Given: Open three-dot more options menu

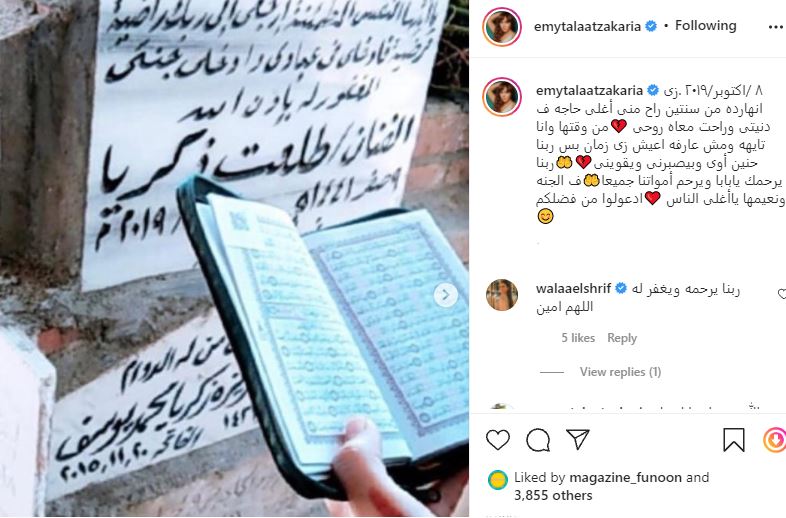Looking at the screenshot, I should point(775,27).
